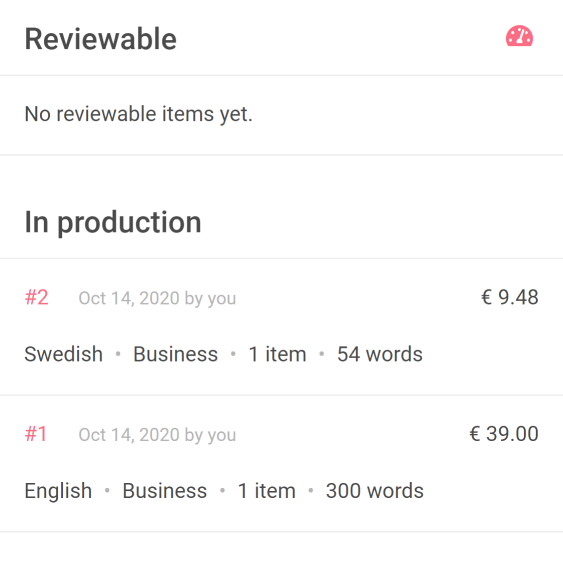The width and height of the screenshot is (563, 563).
Task: Click 1 item label in English order
Action: tap(266, 491)
